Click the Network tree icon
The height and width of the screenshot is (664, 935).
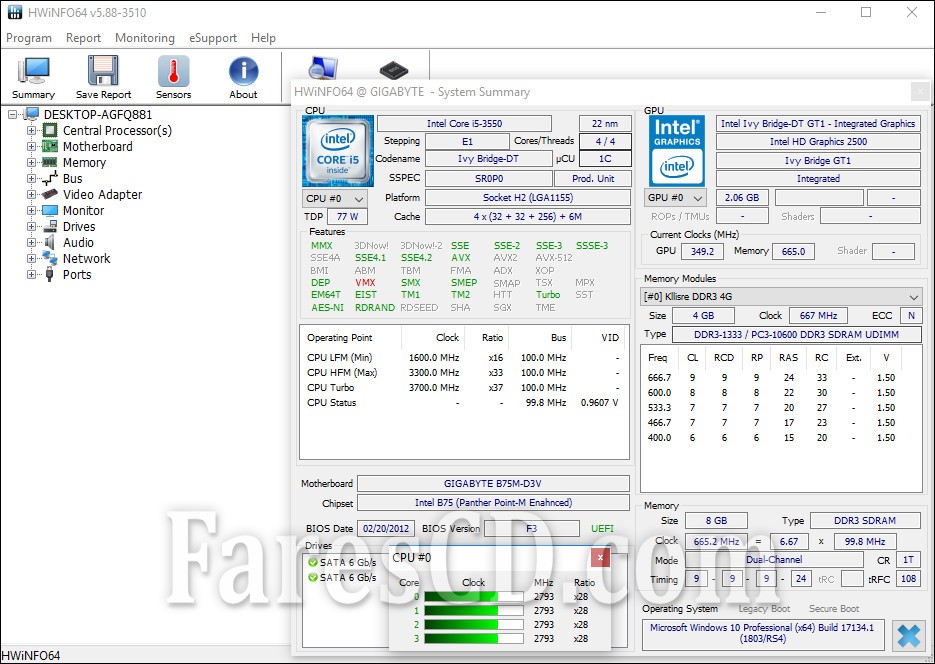coord(50,258)
